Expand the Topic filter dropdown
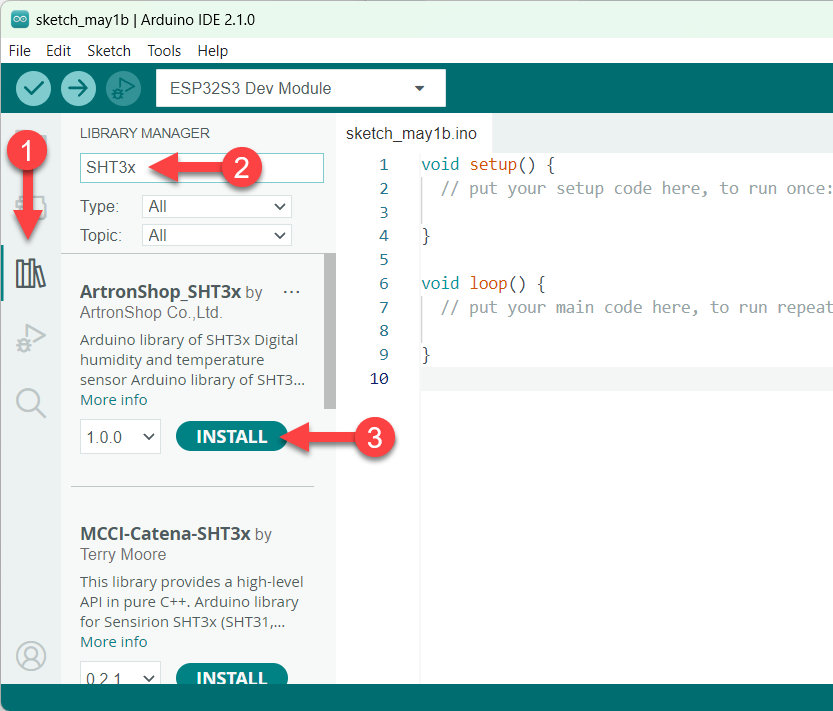The height and width of the screenshot is (711, 833). [x=217, y=235]
